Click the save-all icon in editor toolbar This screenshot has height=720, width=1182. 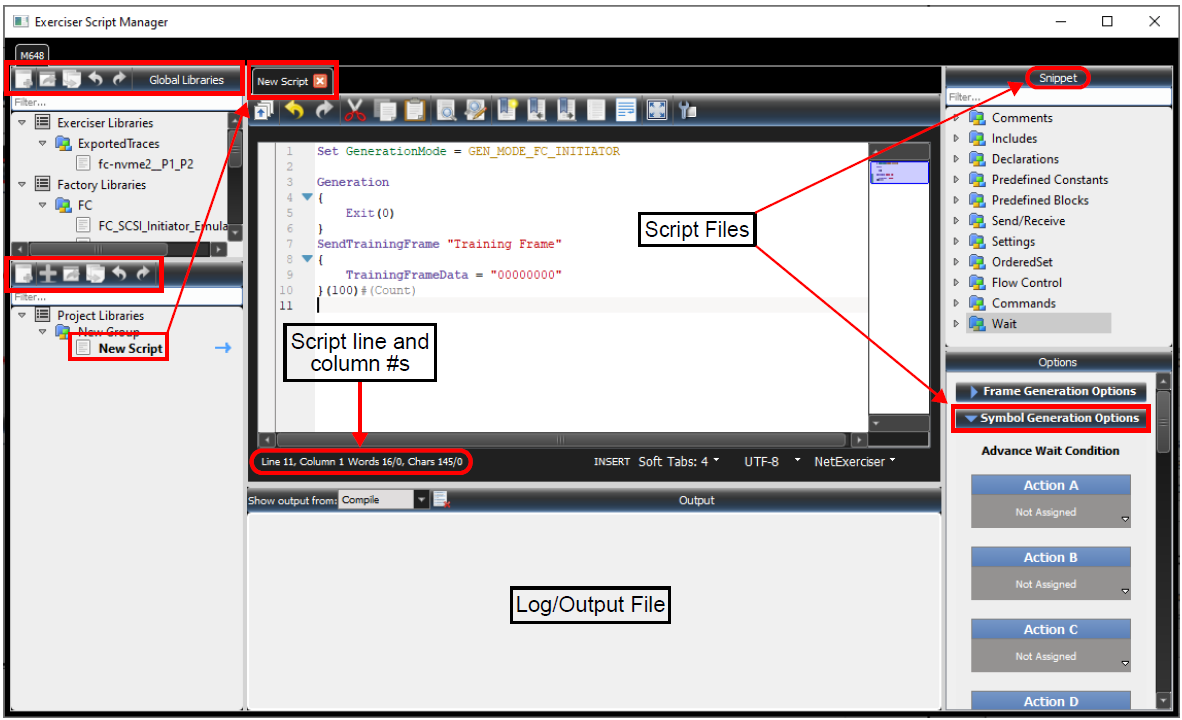263,111
